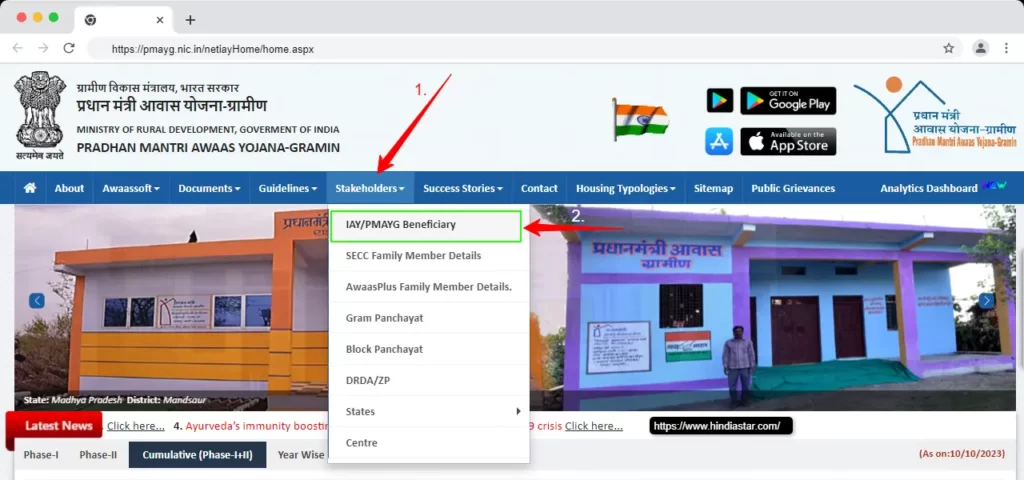Screen dimensions: 1024x480
Task: Open the Documents dropdown menu
Action: tap(209, 188)
